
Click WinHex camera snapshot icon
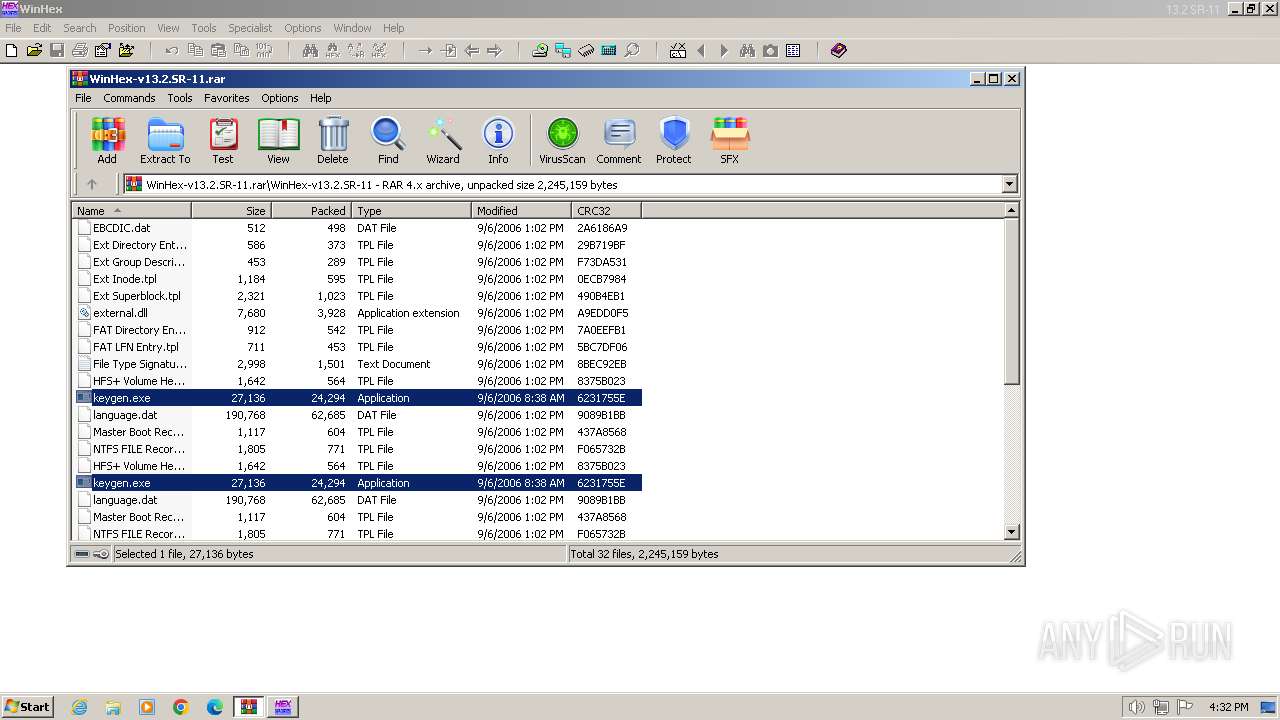(770, 50)
